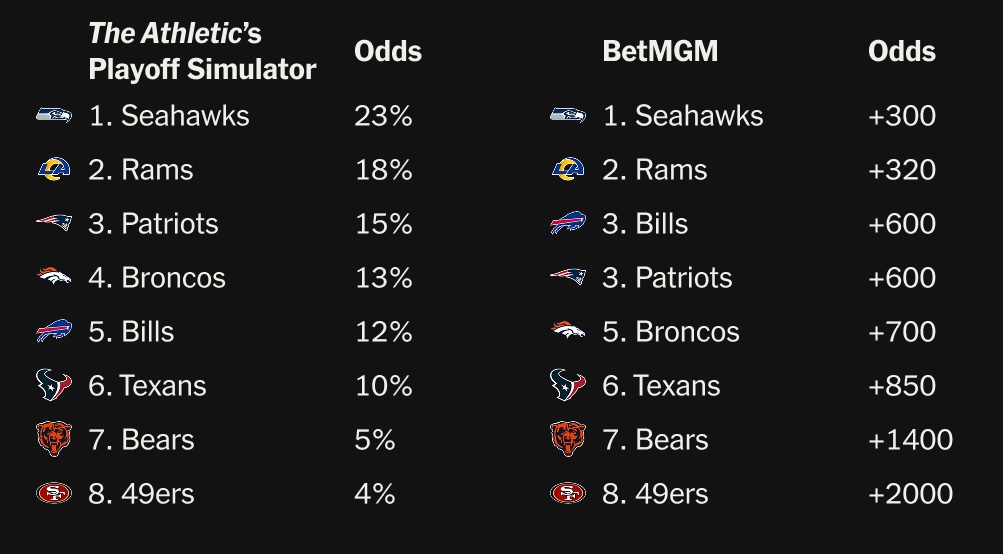Select the Seahawks 23% odds value
Screen dimensions: 1003x554
(383, 115)
